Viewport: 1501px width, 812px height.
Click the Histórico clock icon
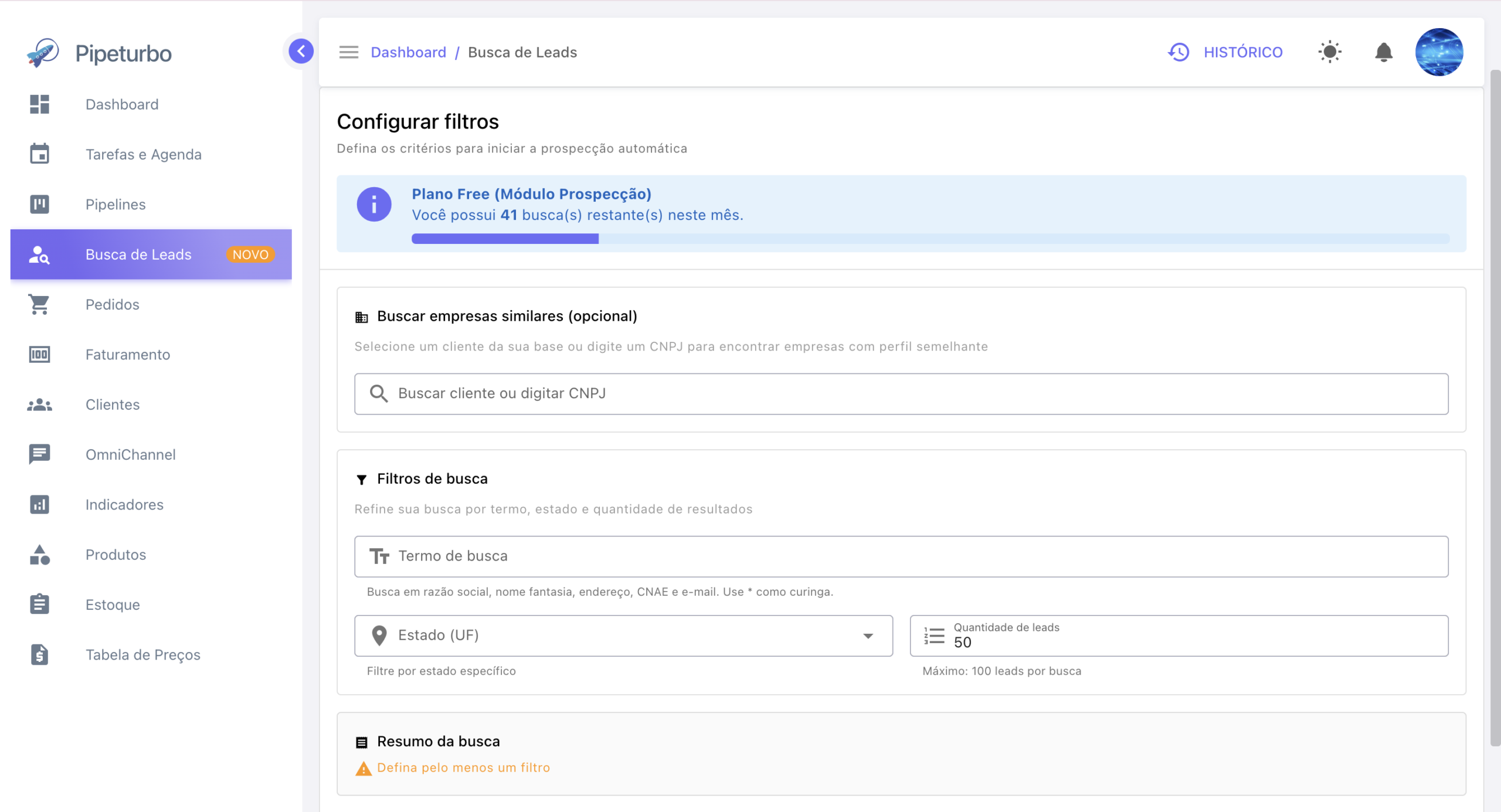click(1179, 52)
